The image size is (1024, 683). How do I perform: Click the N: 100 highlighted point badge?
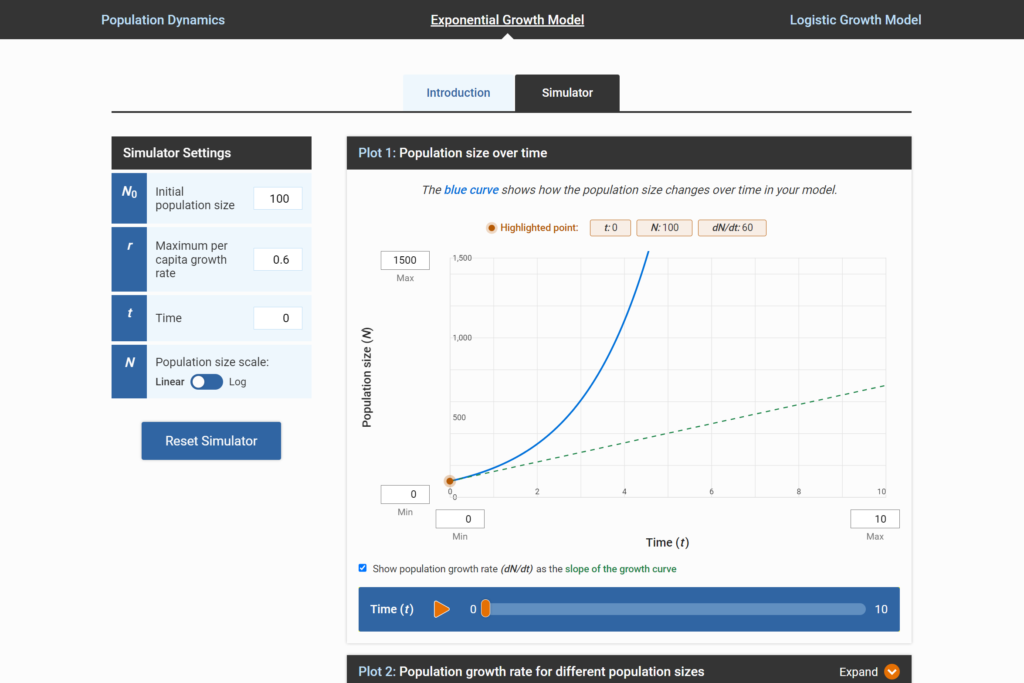[x=664, y=227]
